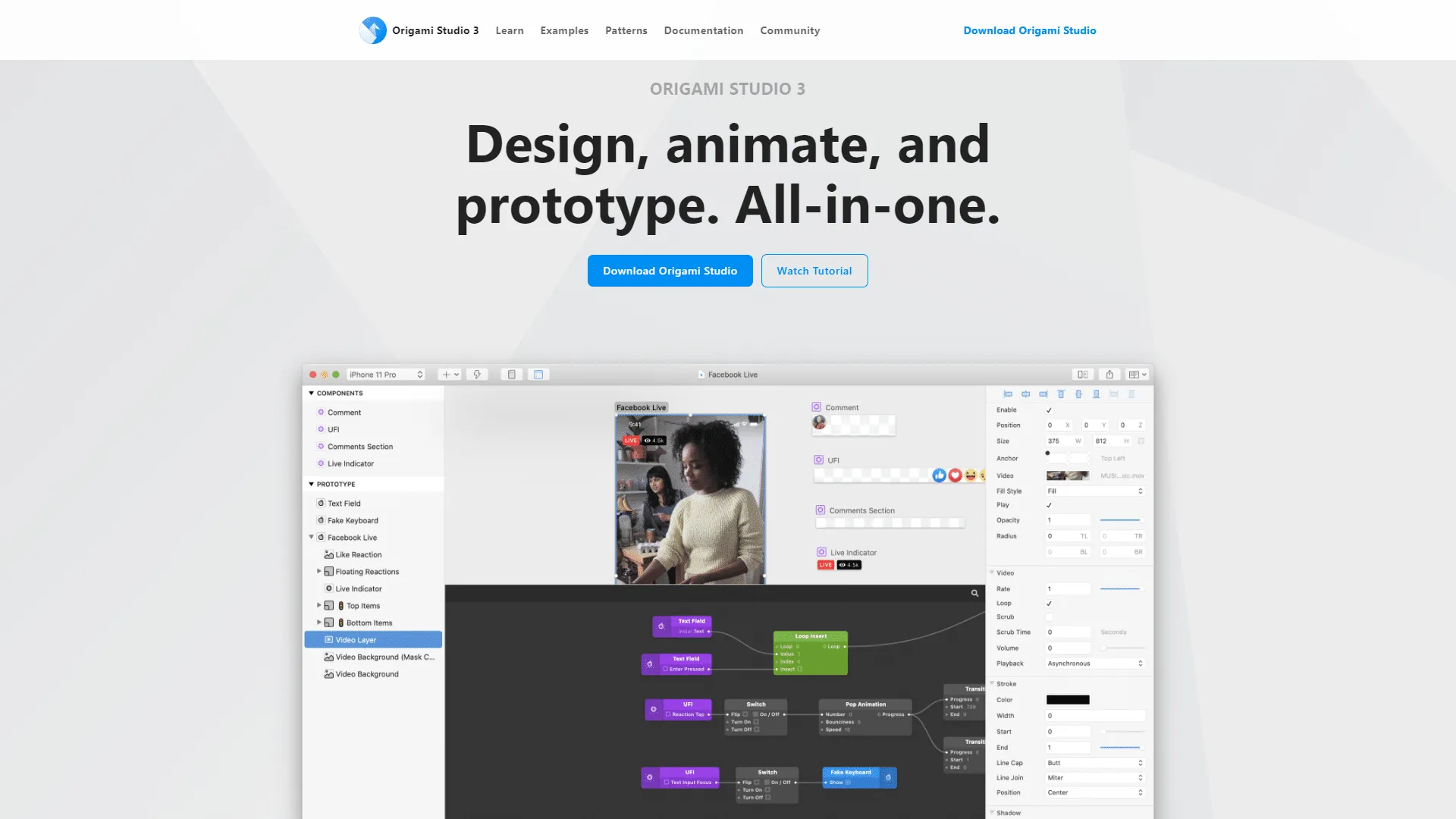Open the Community nav item
Viewport: 1456px width, 819px height.
(x=790, y=30)
